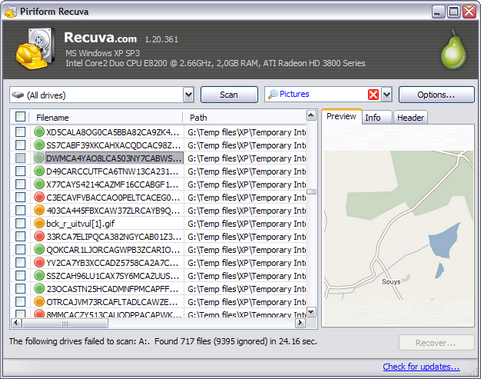
Task: Click the horizontal scrollbar thumb in file list
Action: click(65, 323)
